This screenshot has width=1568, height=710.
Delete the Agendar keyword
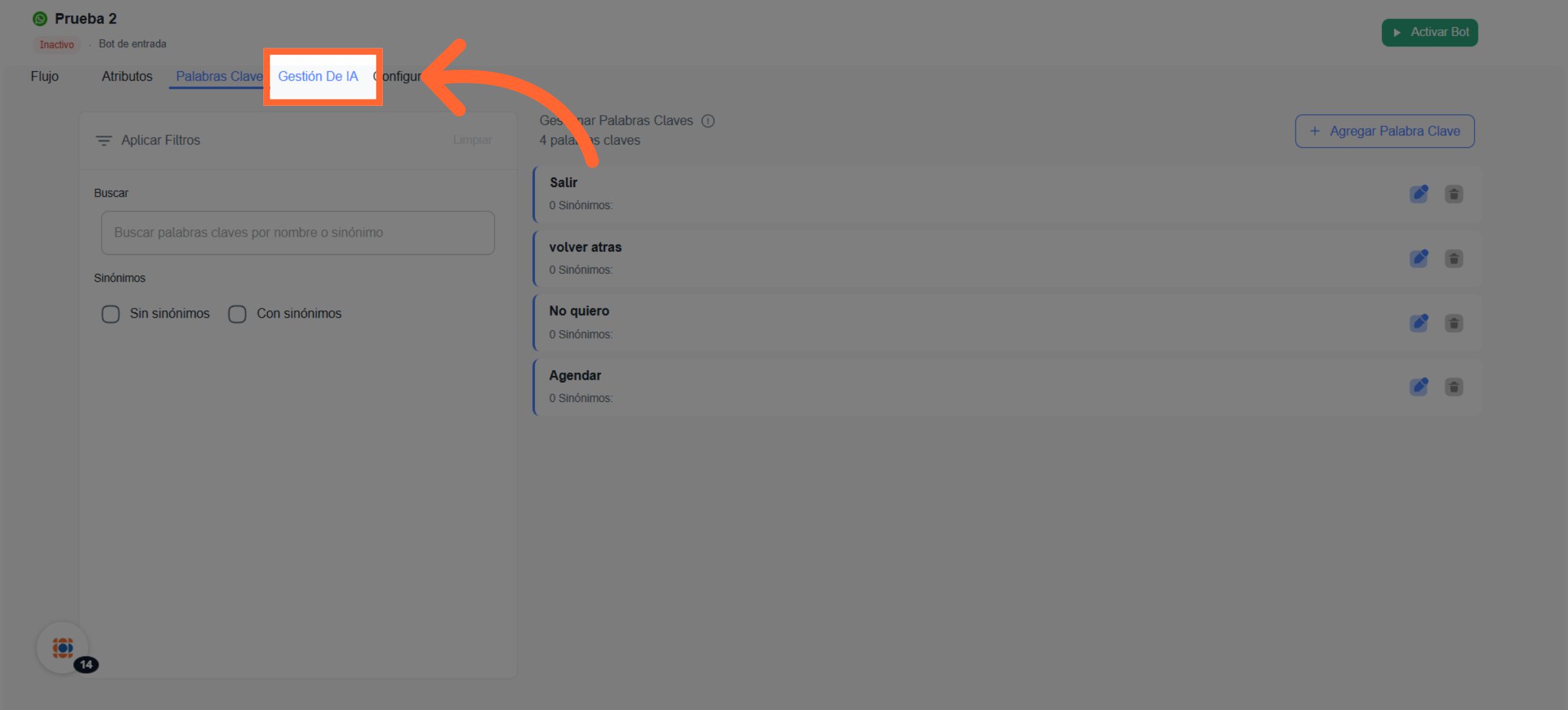pos(1454,387)
